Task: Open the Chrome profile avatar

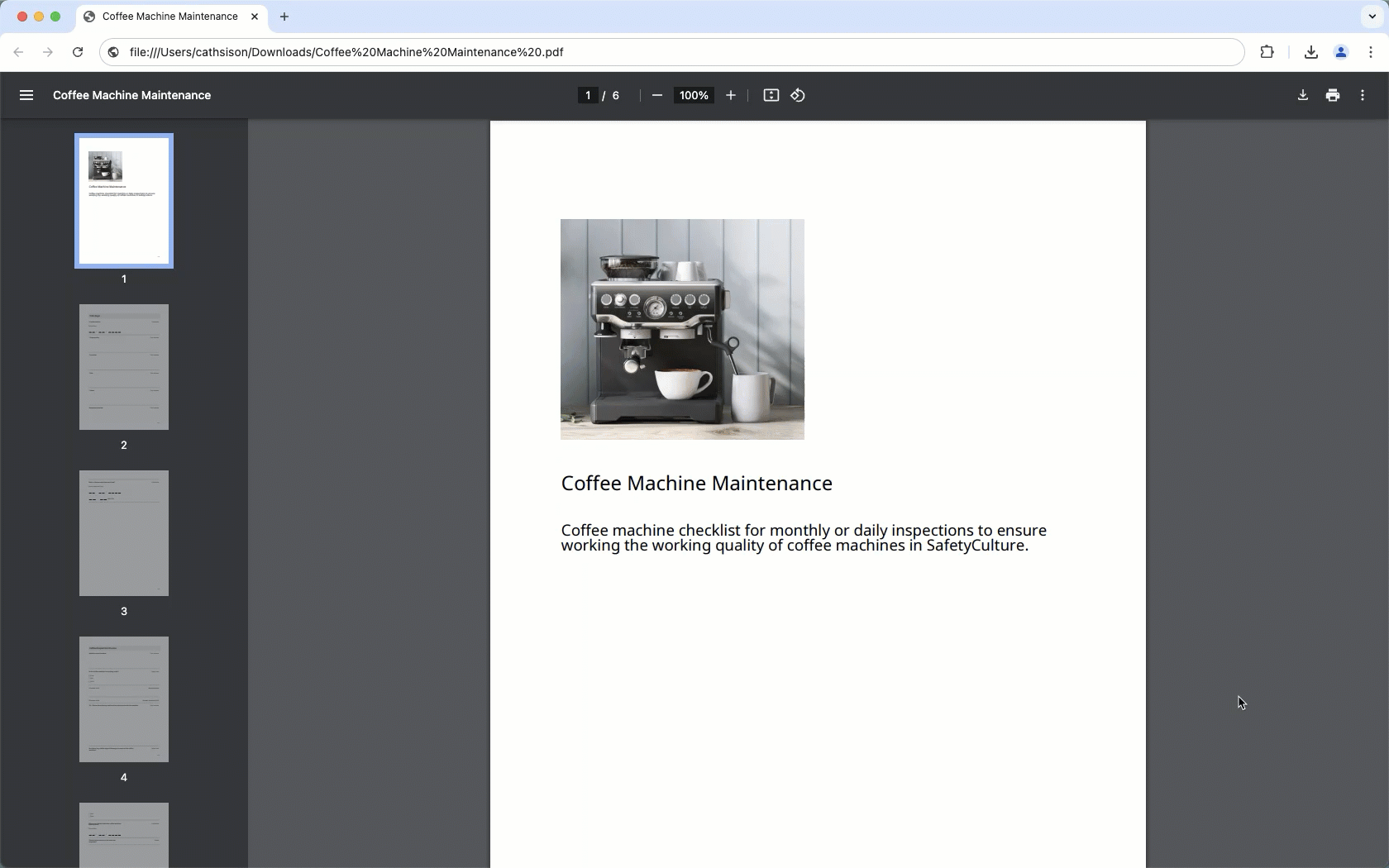Action: (x=1341, y=52)
